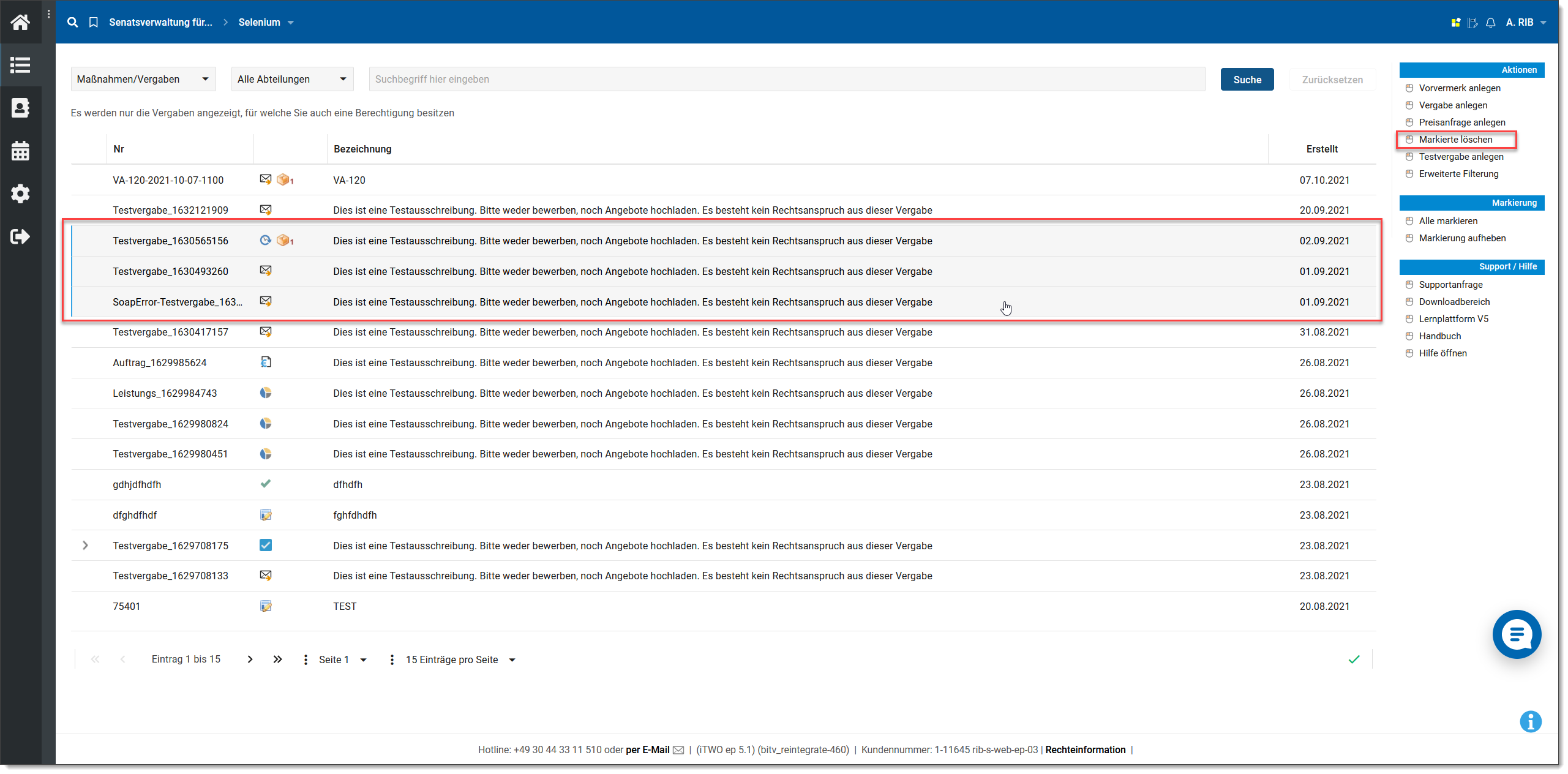Open 15 Einträge pro Seite selector
The height and width of the screenshot is (774, 1568).
tap(460, 659)
